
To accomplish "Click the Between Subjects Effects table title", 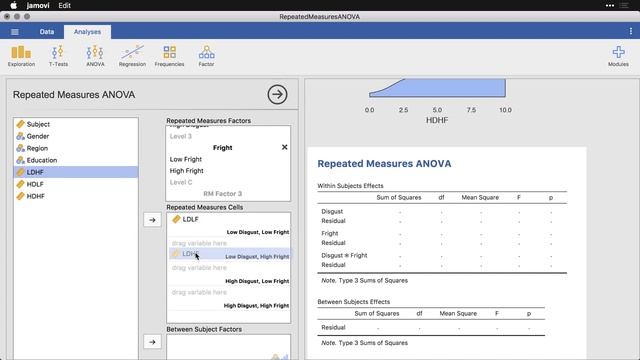I will click(x=353, y=302).
